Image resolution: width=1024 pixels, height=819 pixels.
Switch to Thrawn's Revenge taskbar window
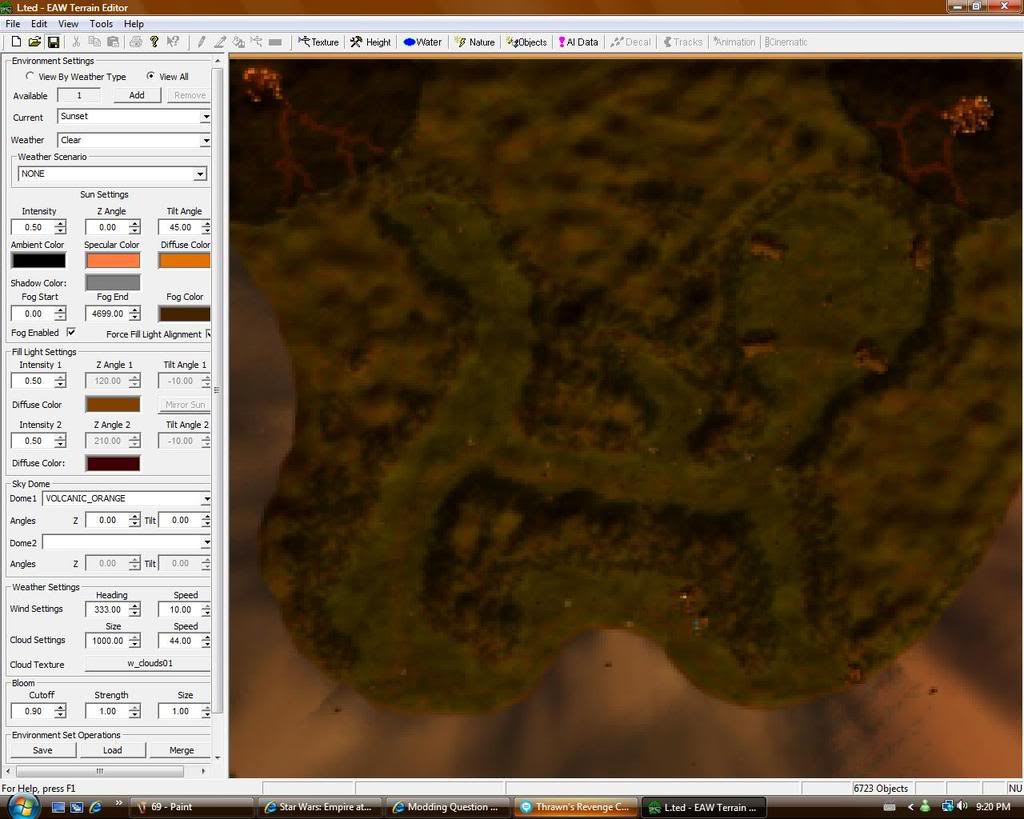click(x=576, y=807)
